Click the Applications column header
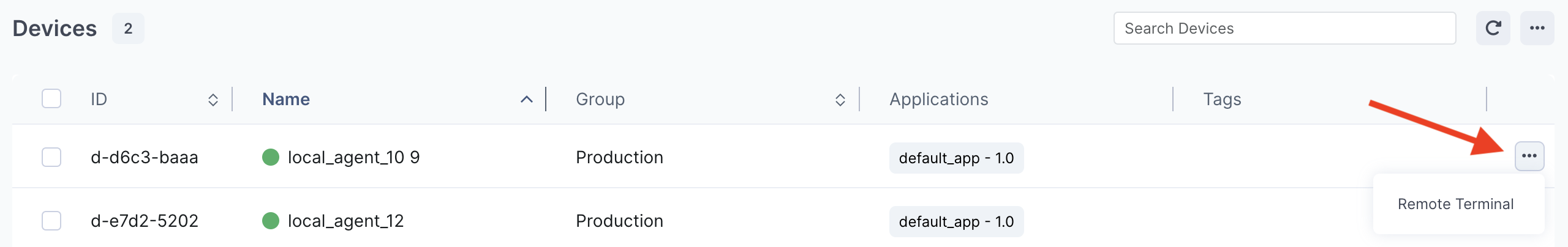The image size is (1568, 247). pos(939,99)
